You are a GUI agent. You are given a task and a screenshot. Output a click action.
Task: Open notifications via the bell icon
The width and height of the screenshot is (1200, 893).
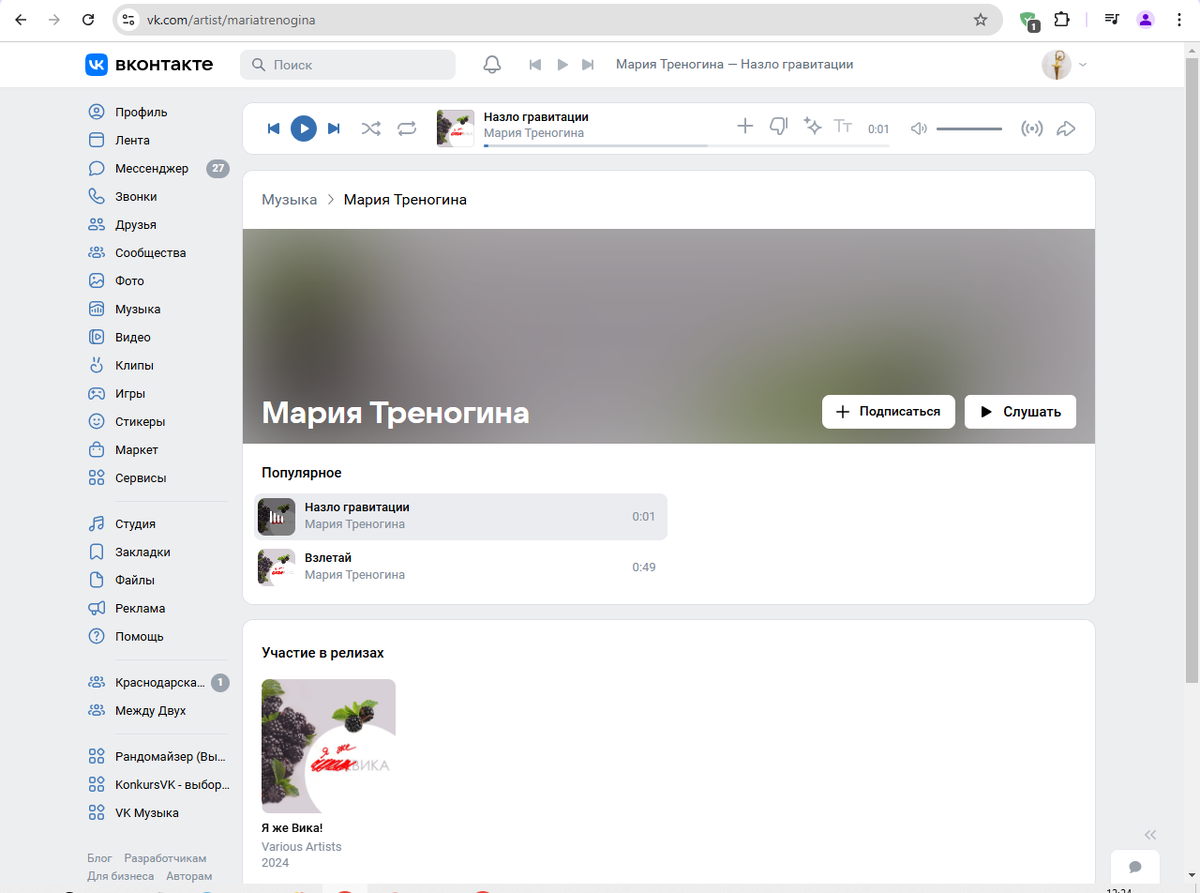pos(491,63)
